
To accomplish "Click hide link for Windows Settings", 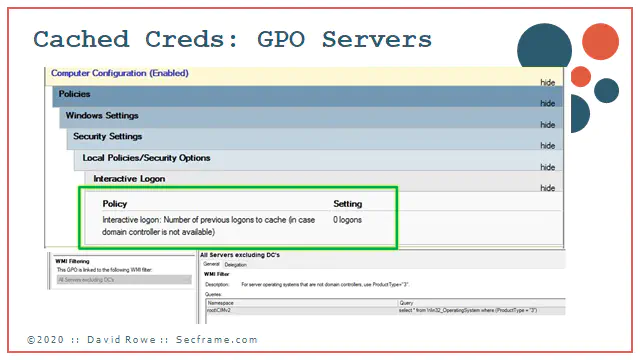I will pos(547,124).
